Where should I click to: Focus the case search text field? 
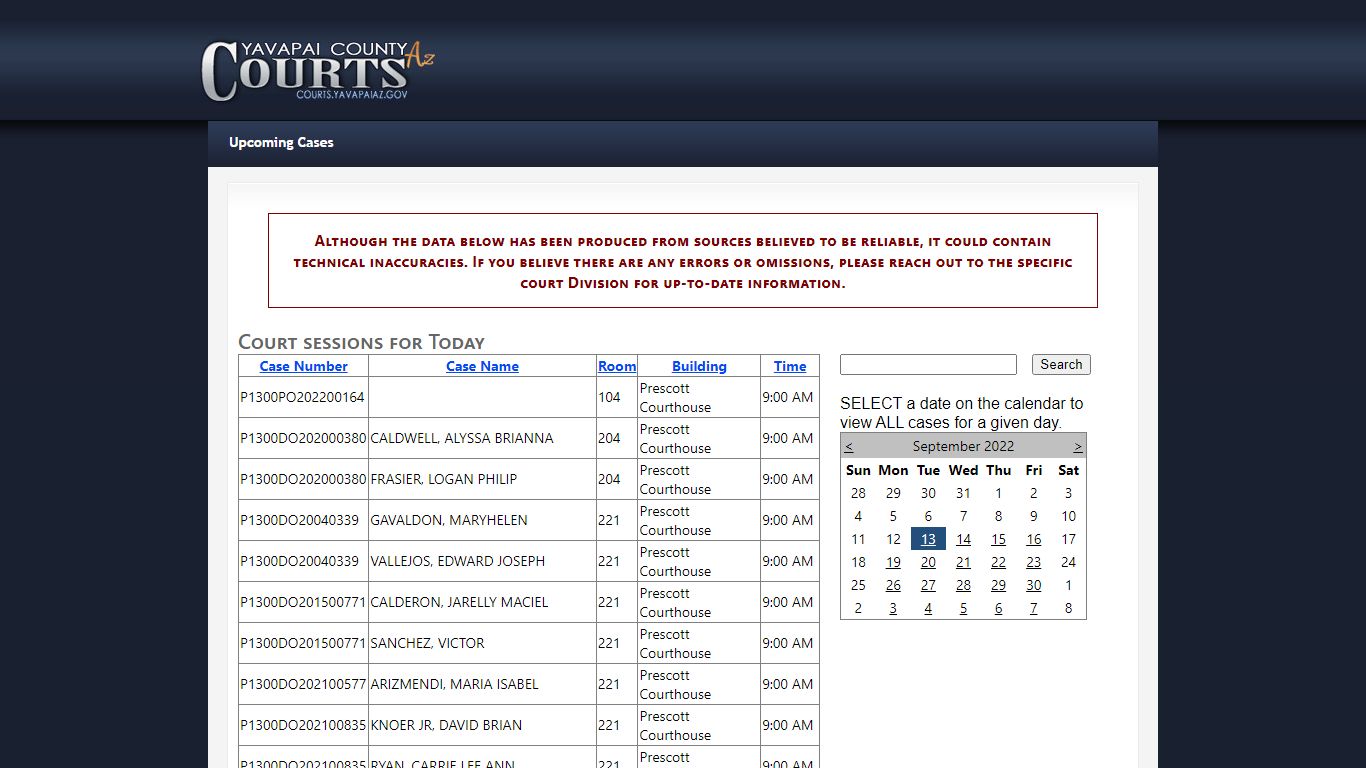tap(928, 365)
